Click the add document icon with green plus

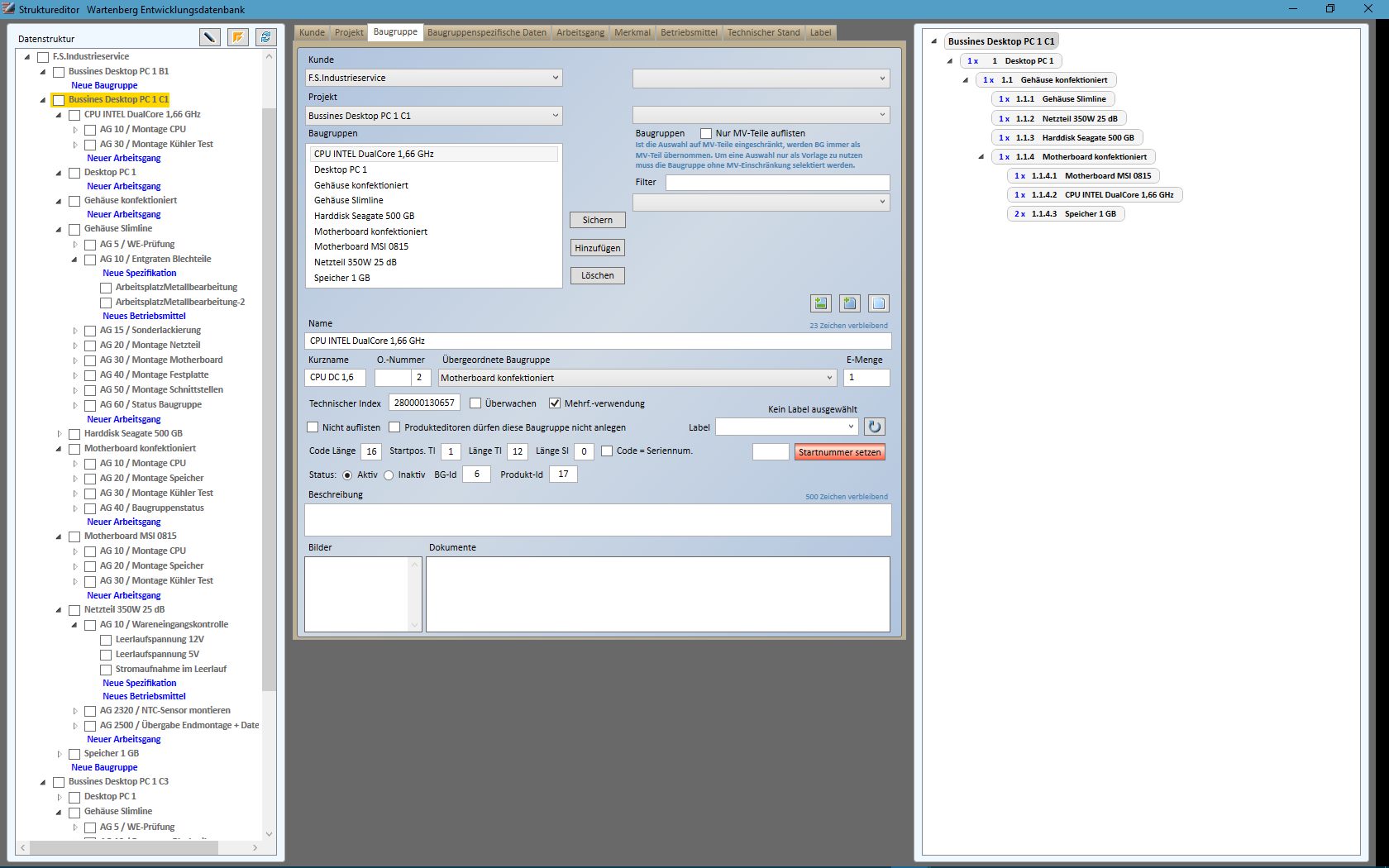coord(849,303)
